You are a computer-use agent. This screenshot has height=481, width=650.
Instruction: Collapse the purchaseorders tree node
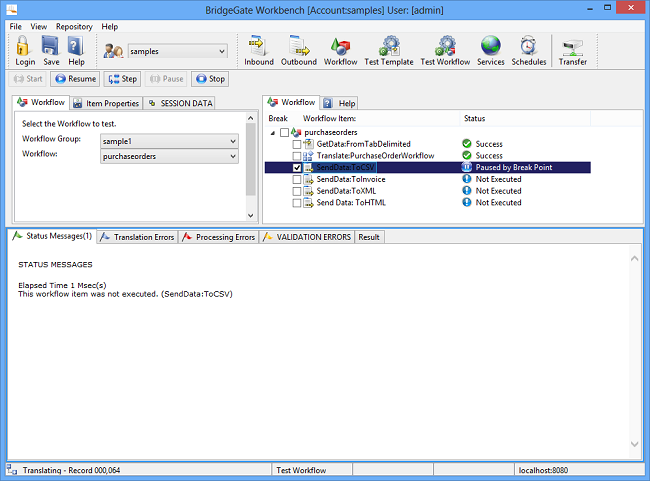click(x=273, y=133)
